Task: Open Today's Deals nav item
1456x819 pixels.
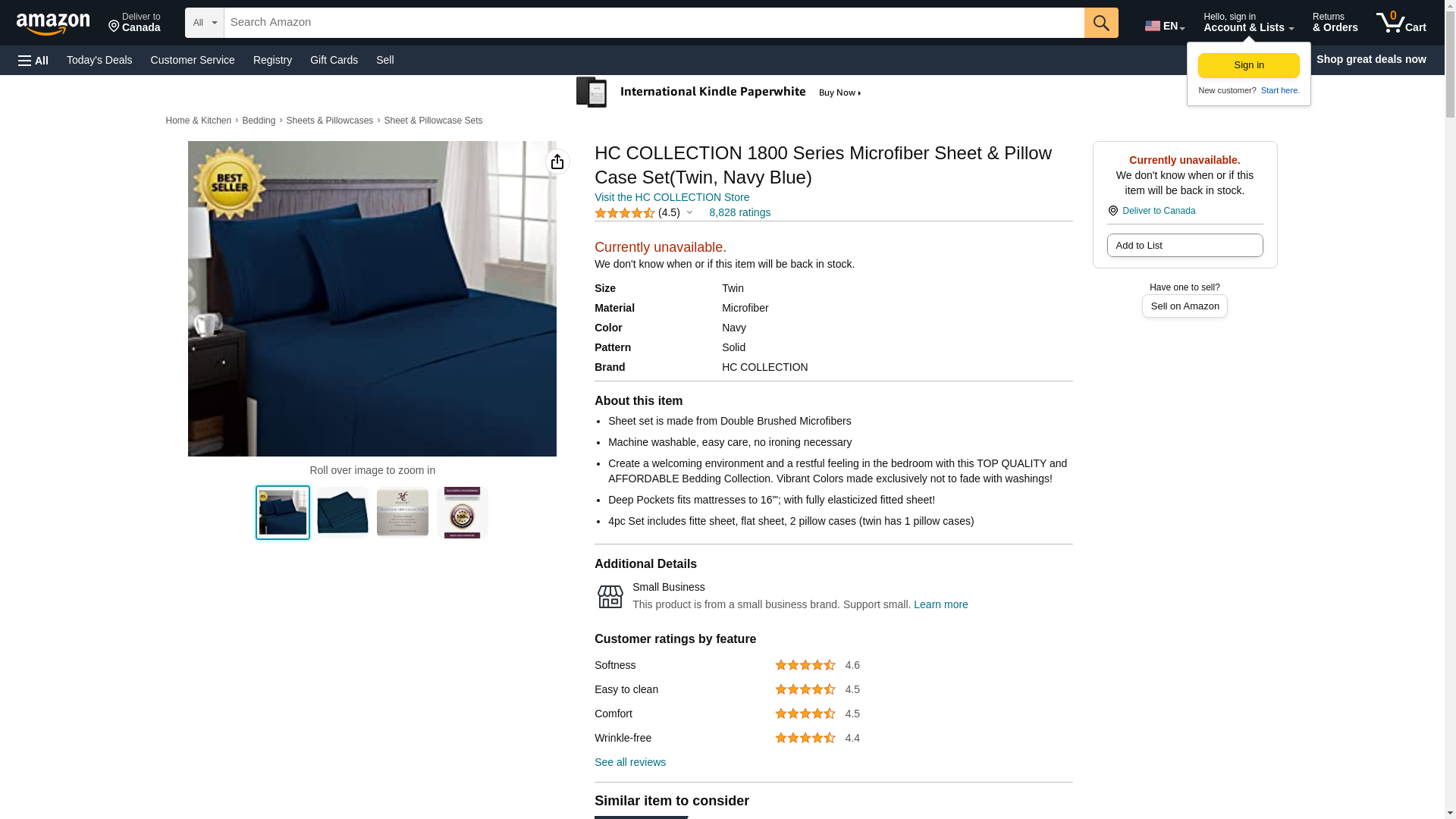Action: click(x=99, y=60)
